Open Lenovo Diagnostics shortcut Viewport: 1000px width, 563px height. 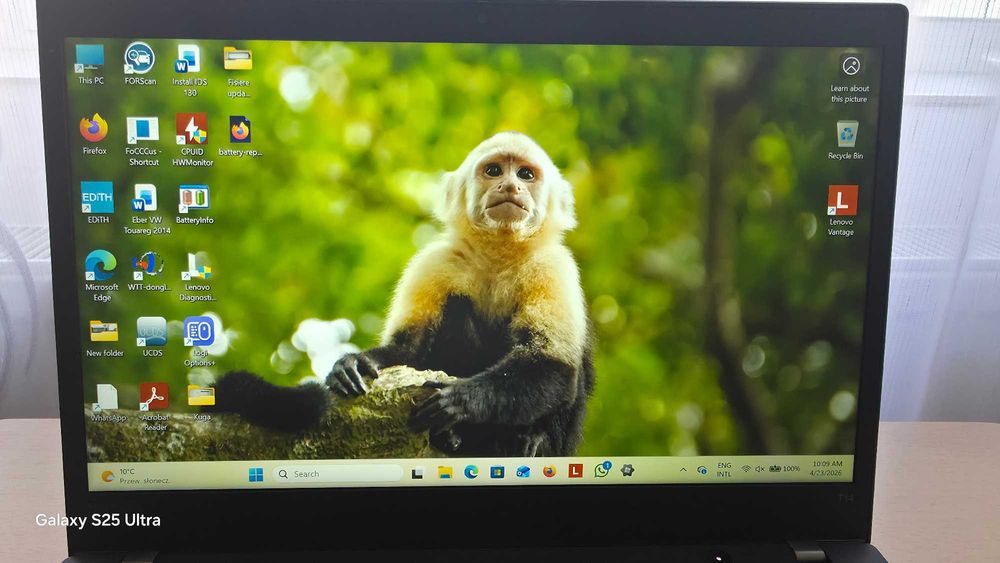tap(197, 276)
